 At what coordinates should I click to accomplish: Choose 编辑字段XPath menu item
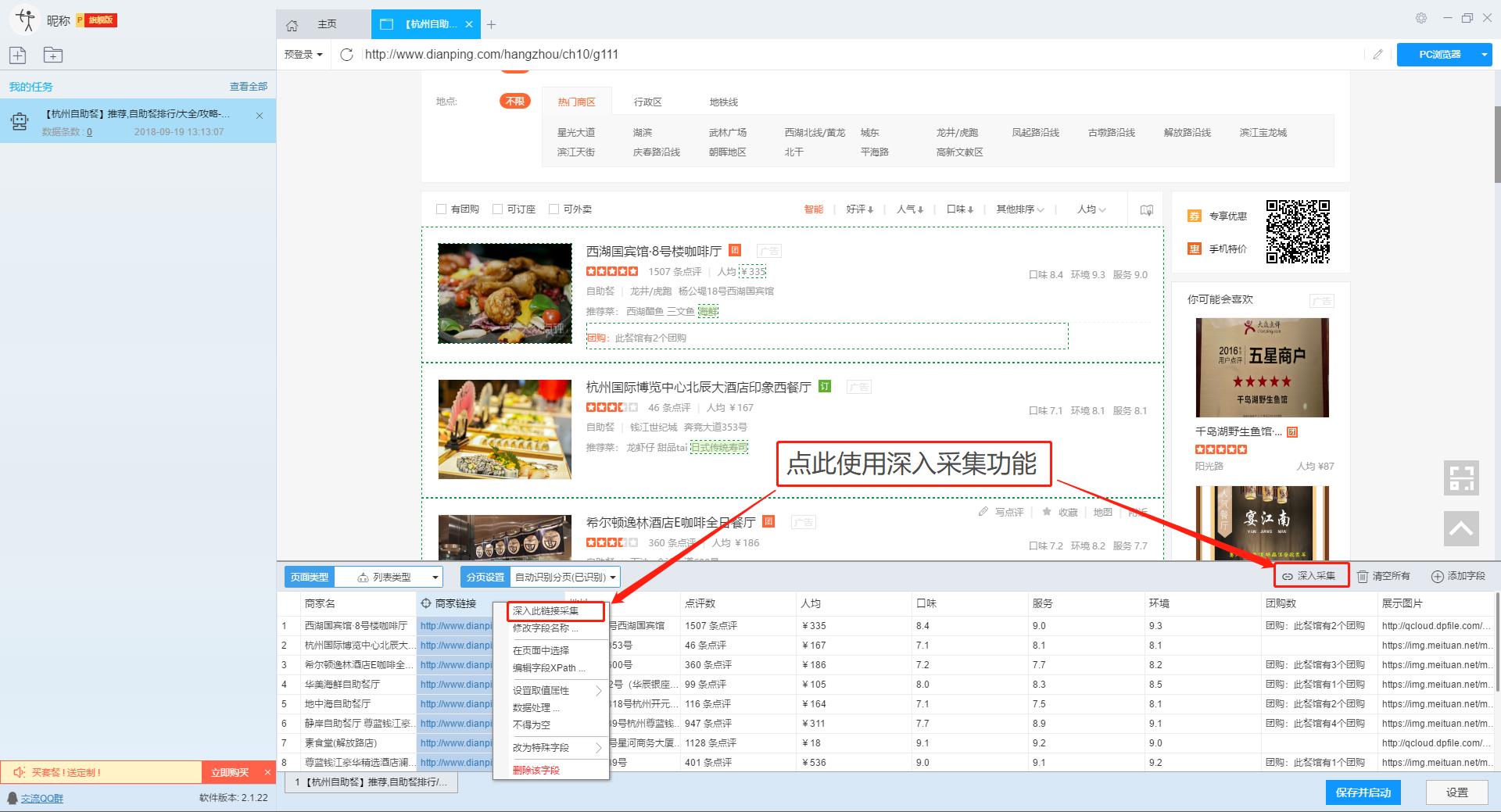click(x=550, y=668)
